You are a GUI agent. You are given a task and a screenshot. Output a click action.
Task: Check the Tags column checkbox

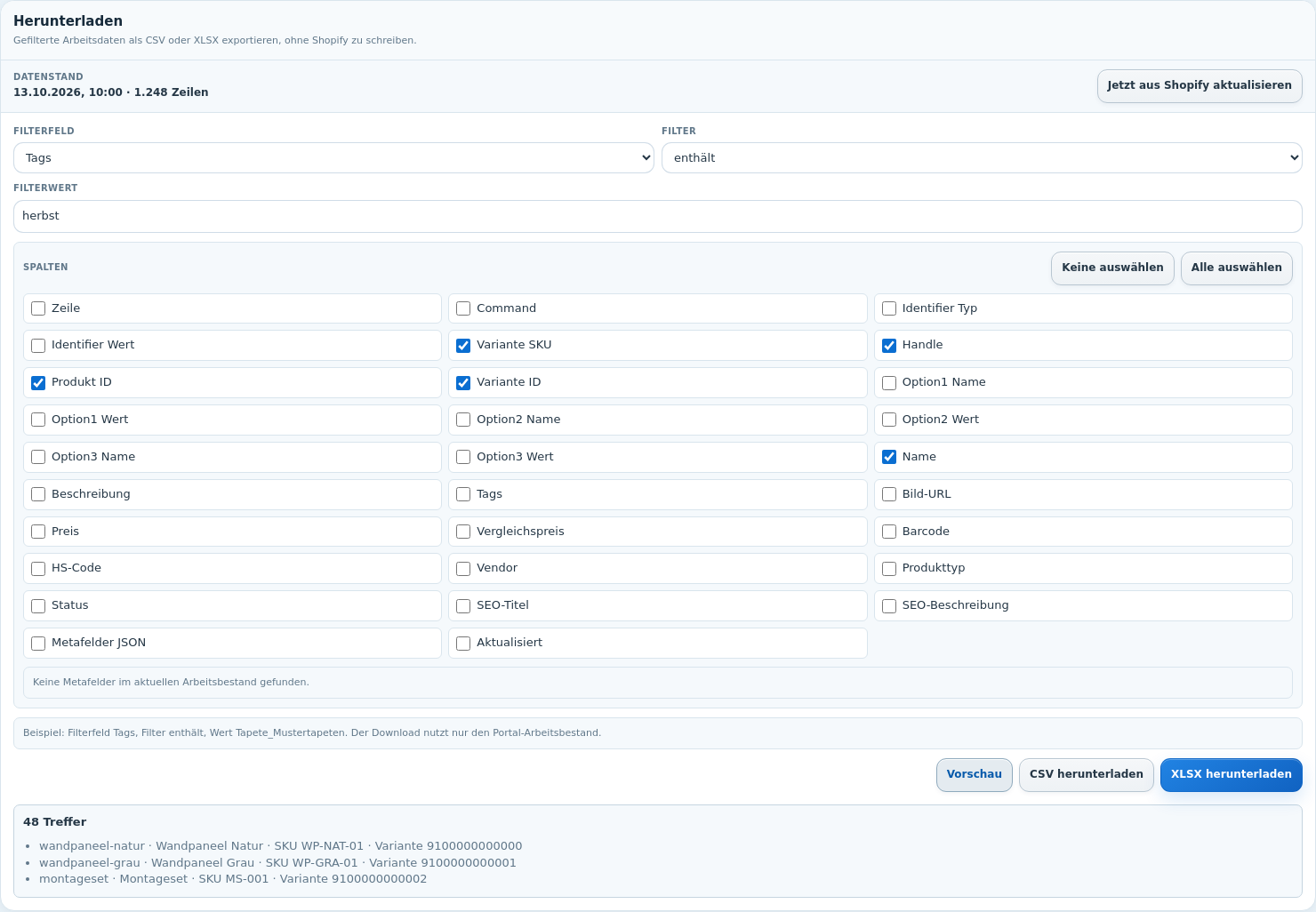coord(463,494)
